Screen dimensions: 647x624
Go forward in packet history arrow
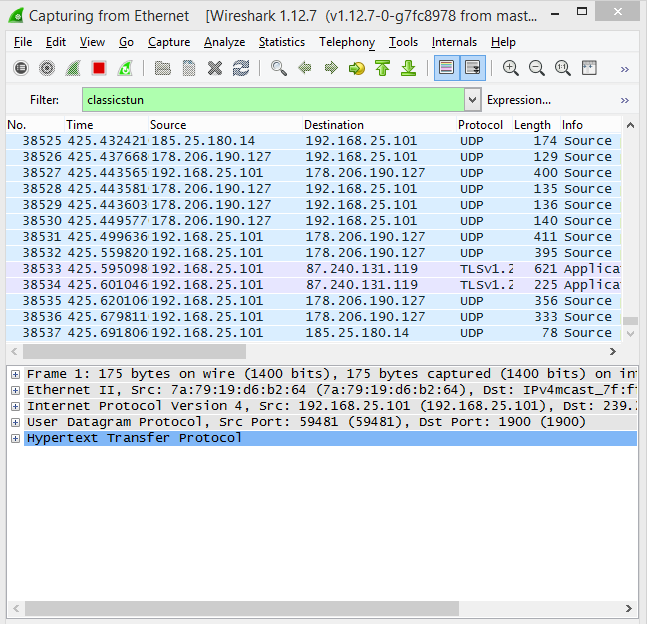click(331, 68)
